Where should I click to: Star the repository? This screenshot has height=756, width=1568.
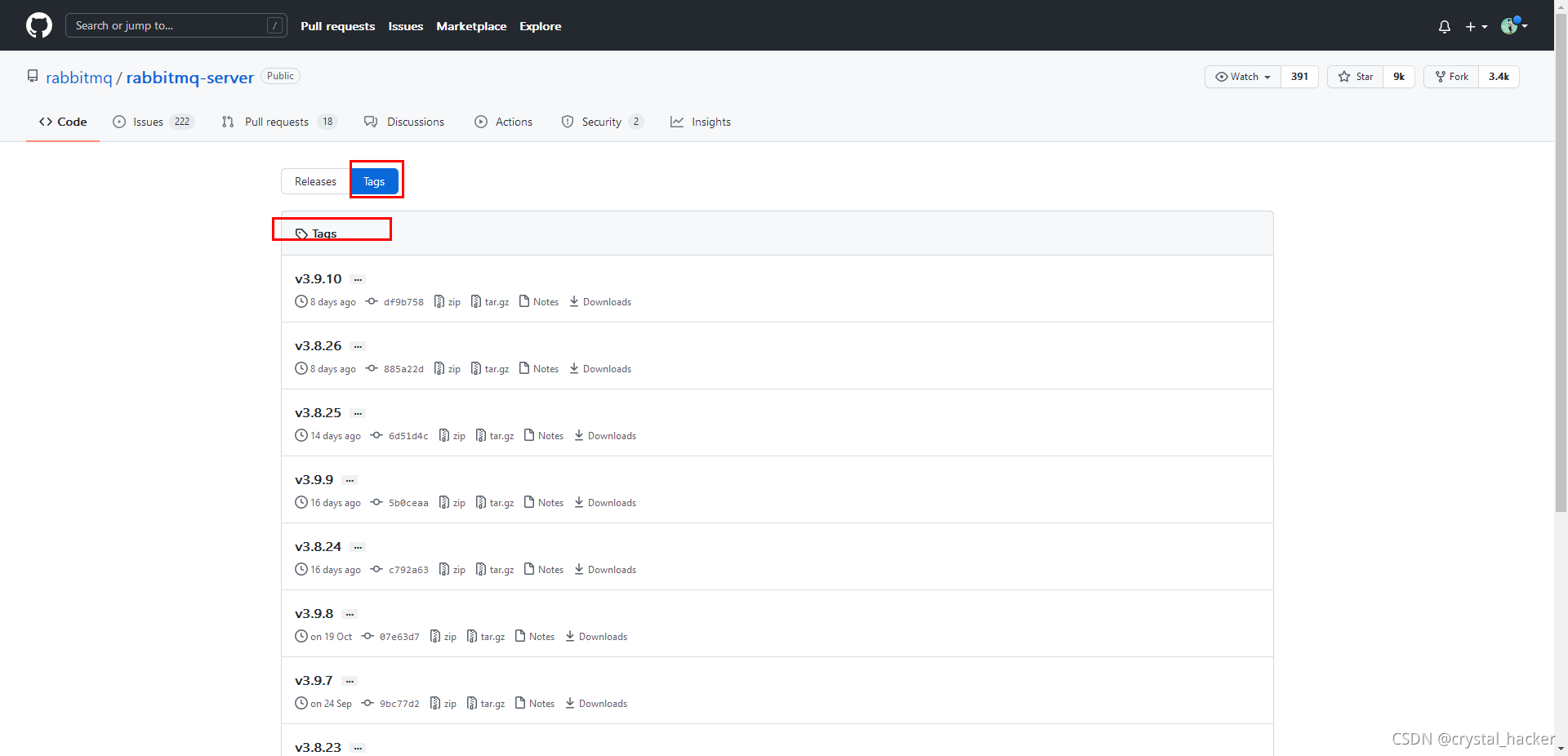tap(1355, 77)
